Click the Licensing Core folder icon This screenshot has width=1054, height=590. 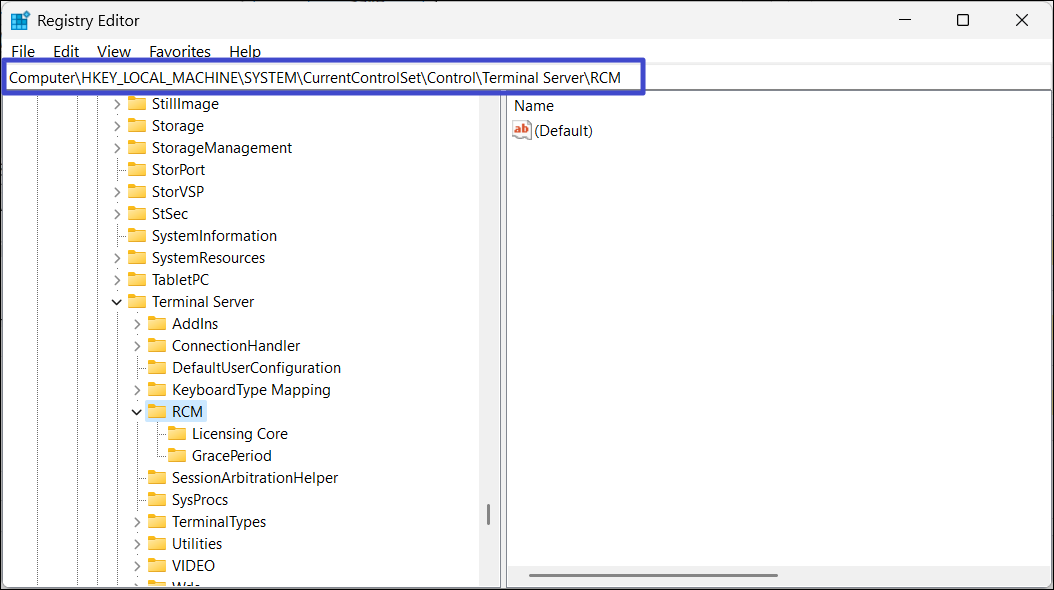click(177, 434)
